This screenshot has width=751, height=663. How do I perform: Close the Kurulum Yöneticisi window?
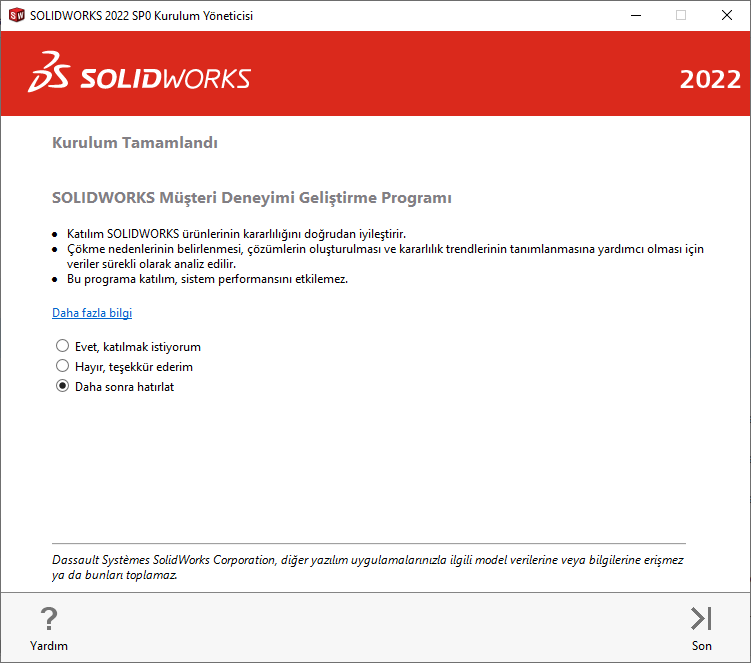[727, 15]
